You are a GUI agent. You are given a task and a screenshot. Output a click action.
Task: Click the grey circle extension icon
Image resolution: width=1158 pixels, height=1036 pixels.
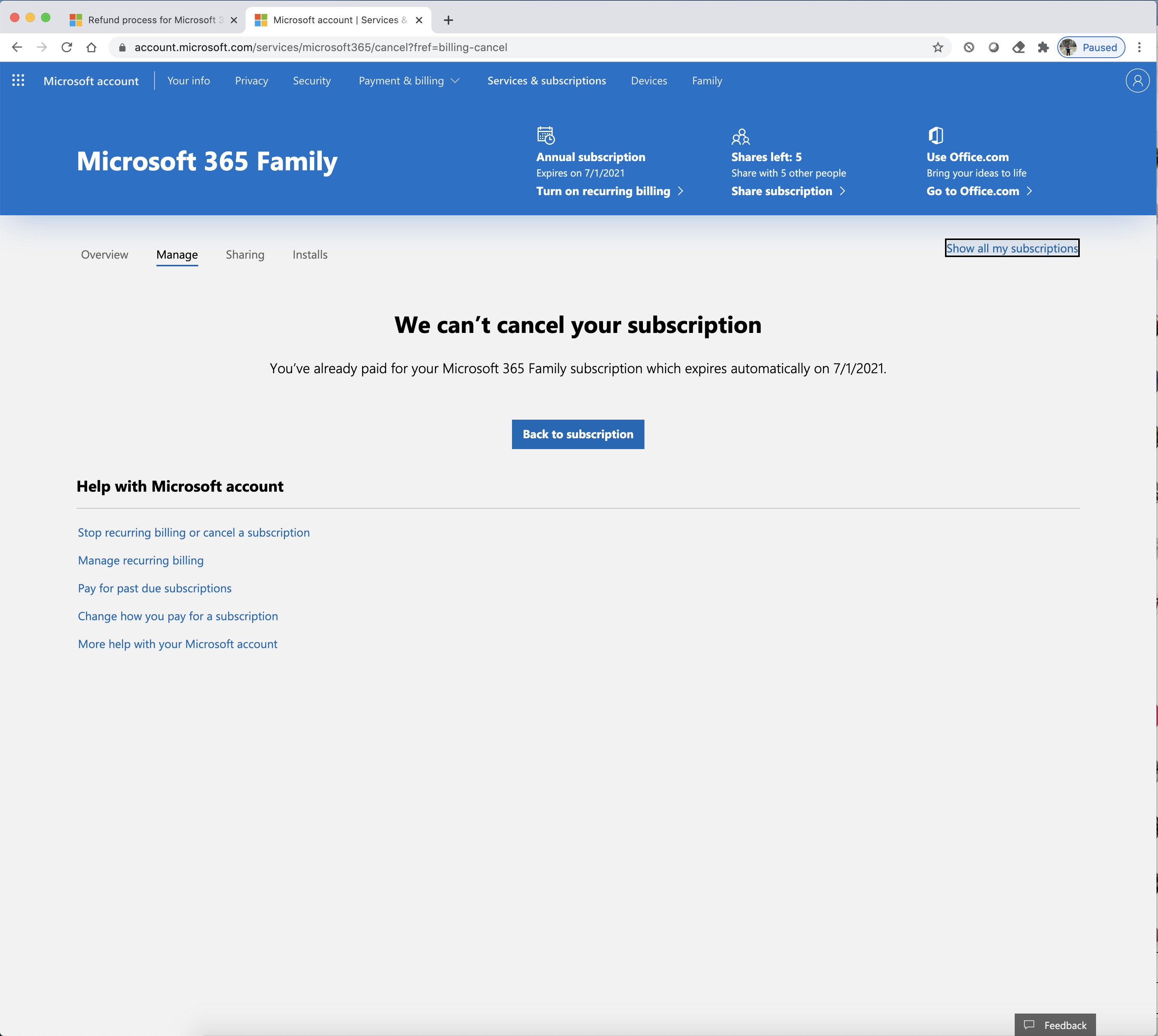993,47
